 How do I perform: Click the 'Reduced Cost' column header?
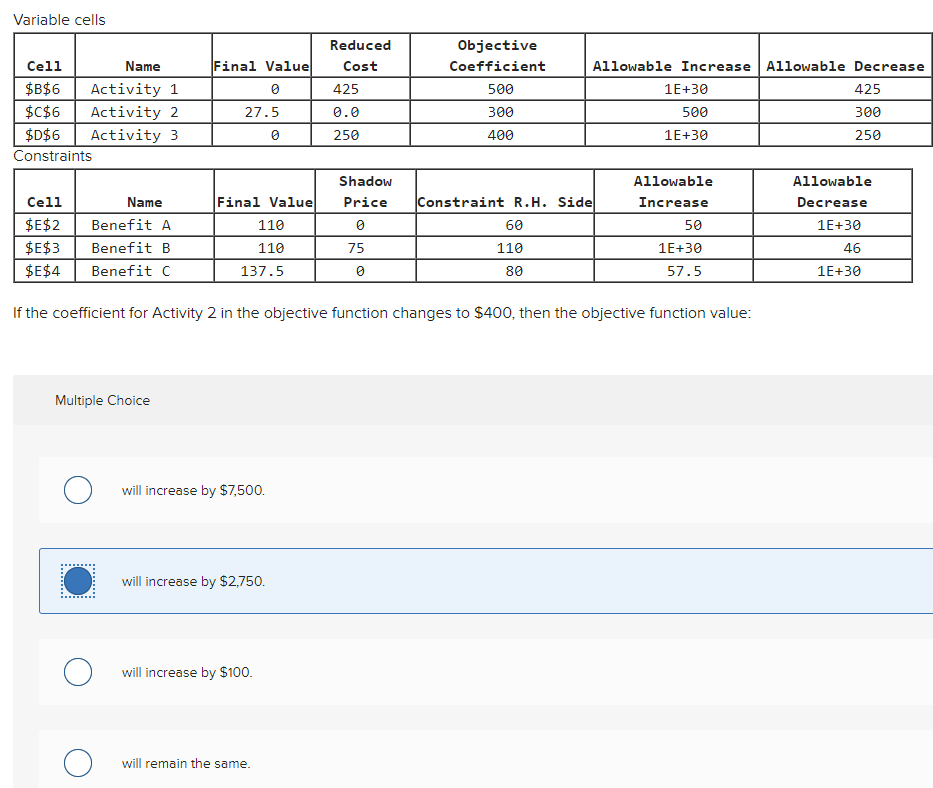[361, 55]
